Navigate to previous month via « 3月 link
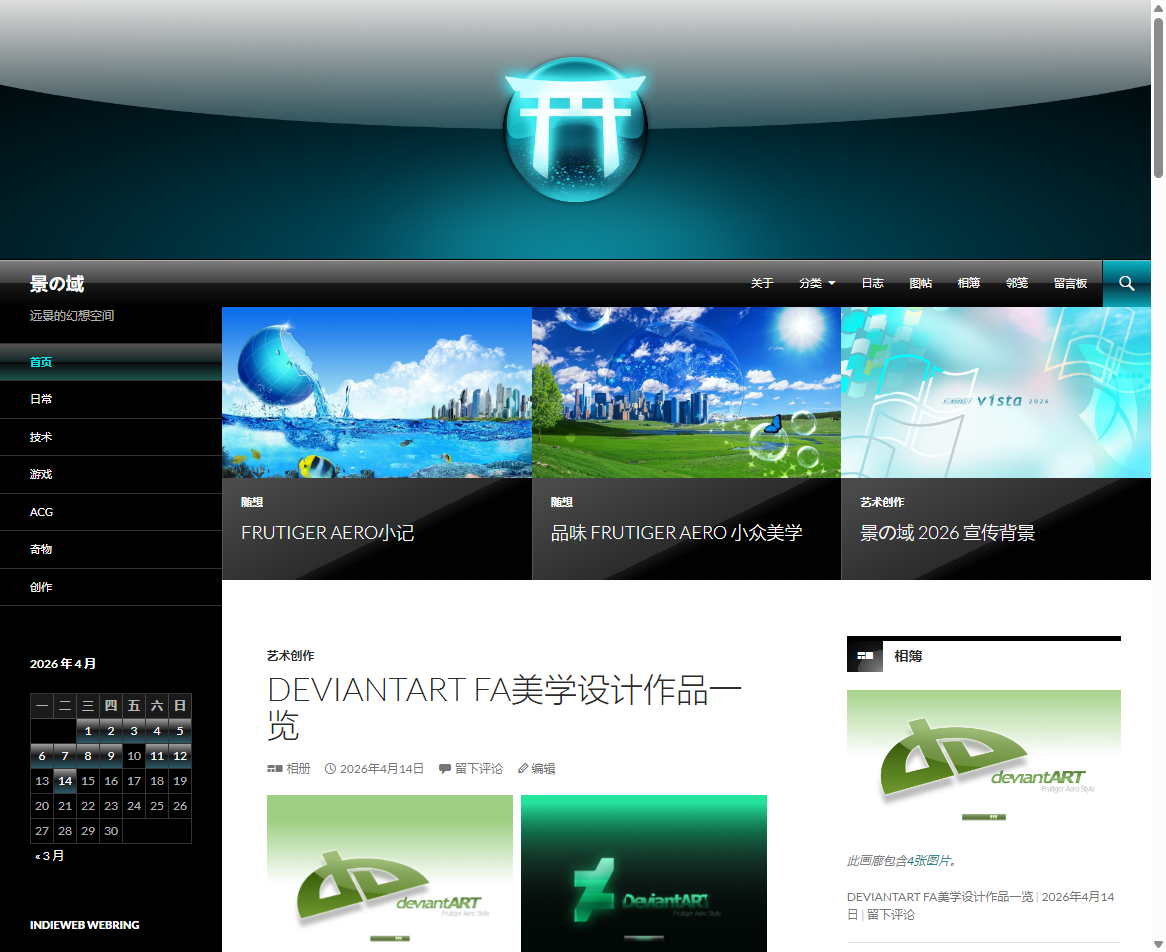The height and width of the screenshot is (952, 1166). [50, 856]
